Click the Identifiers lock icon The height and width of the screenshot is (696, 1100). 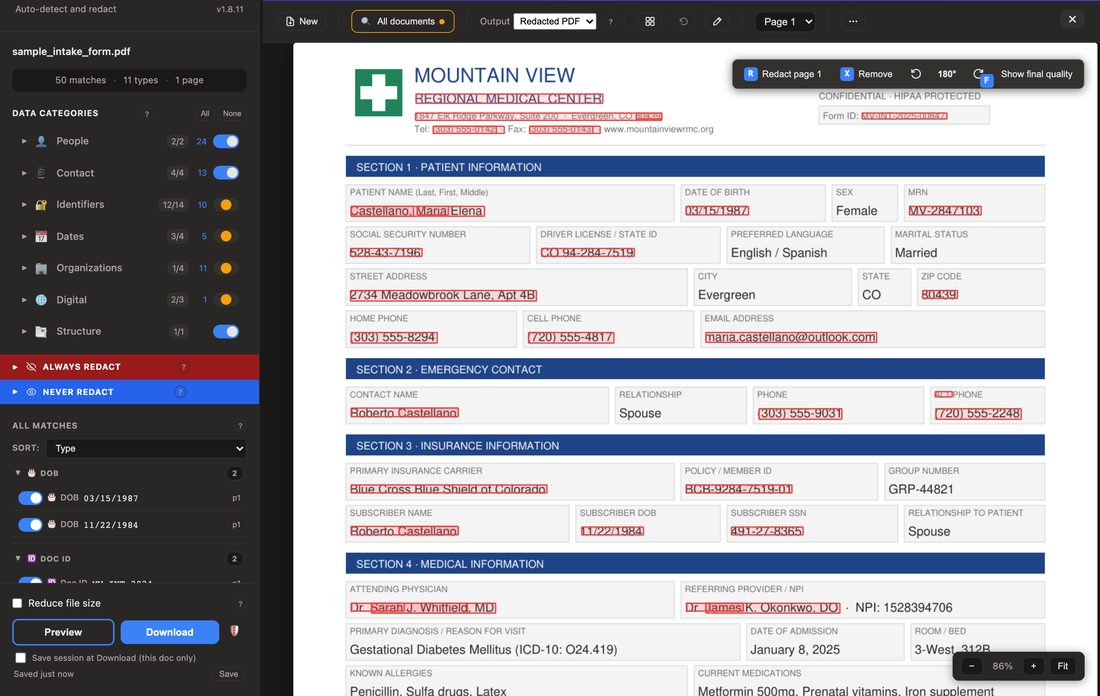(x=41, y=205)
